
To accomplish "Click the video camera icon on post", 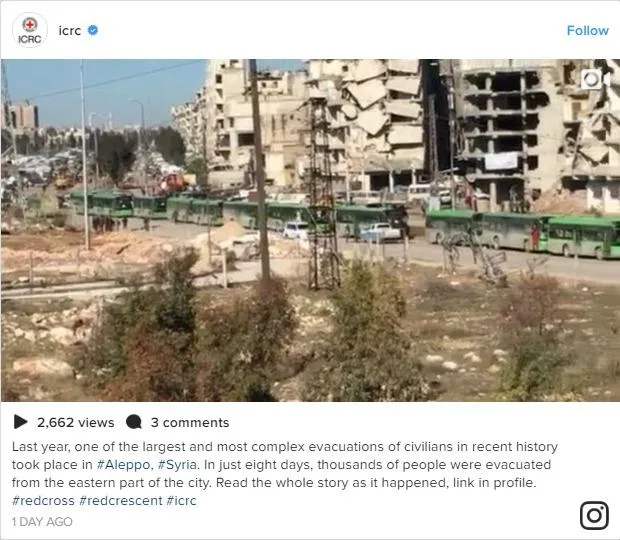I will 595,80.
